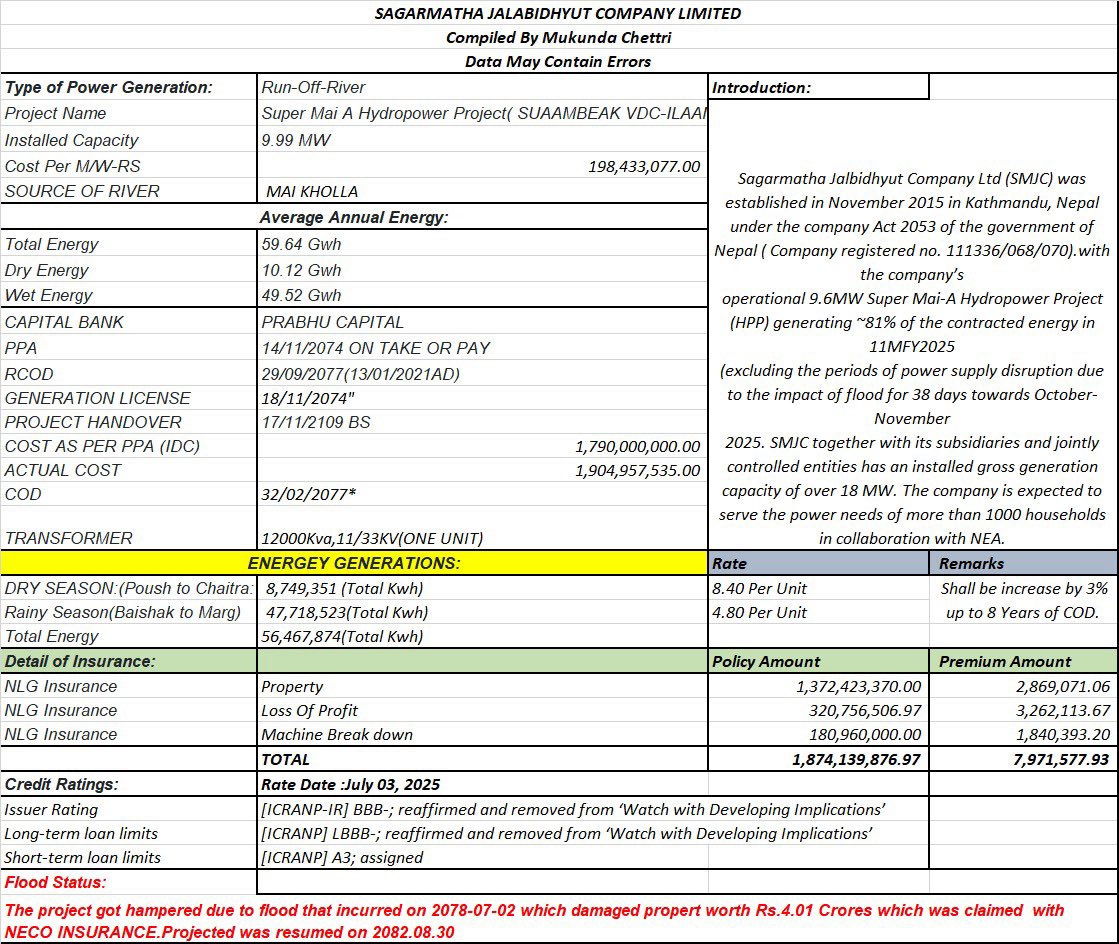This screenshot has width=1119, height=944.
Task: Select the 'TRANSFORMER' label
Action: coord(69,538)
